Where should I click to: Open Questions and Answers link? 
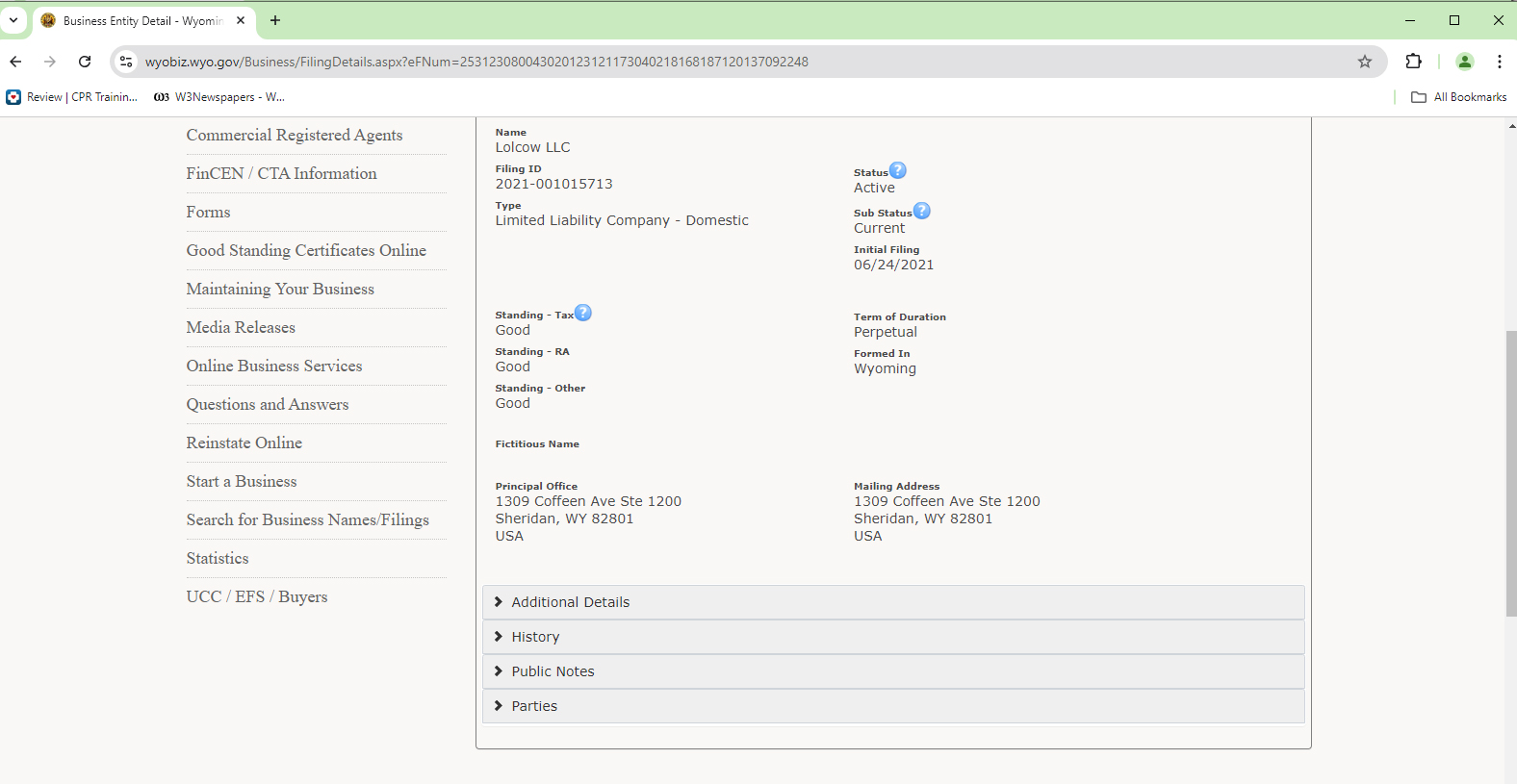tap(268, 404)
